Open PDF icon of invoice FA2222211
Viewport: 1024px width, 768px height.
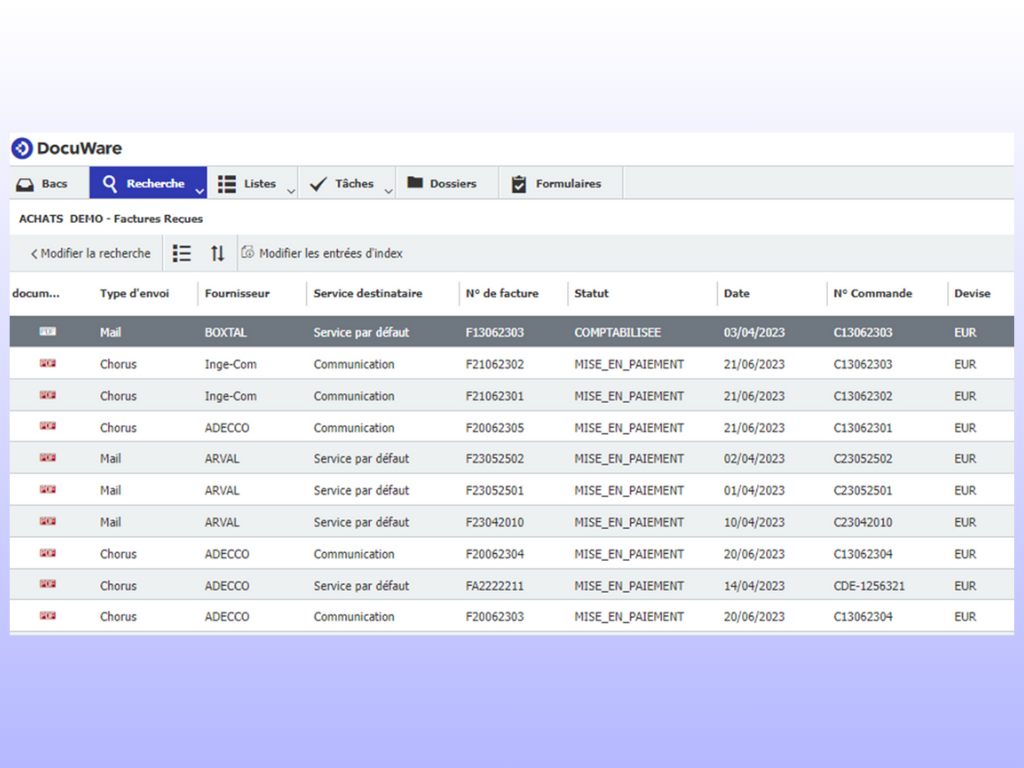tap(48, 584)
